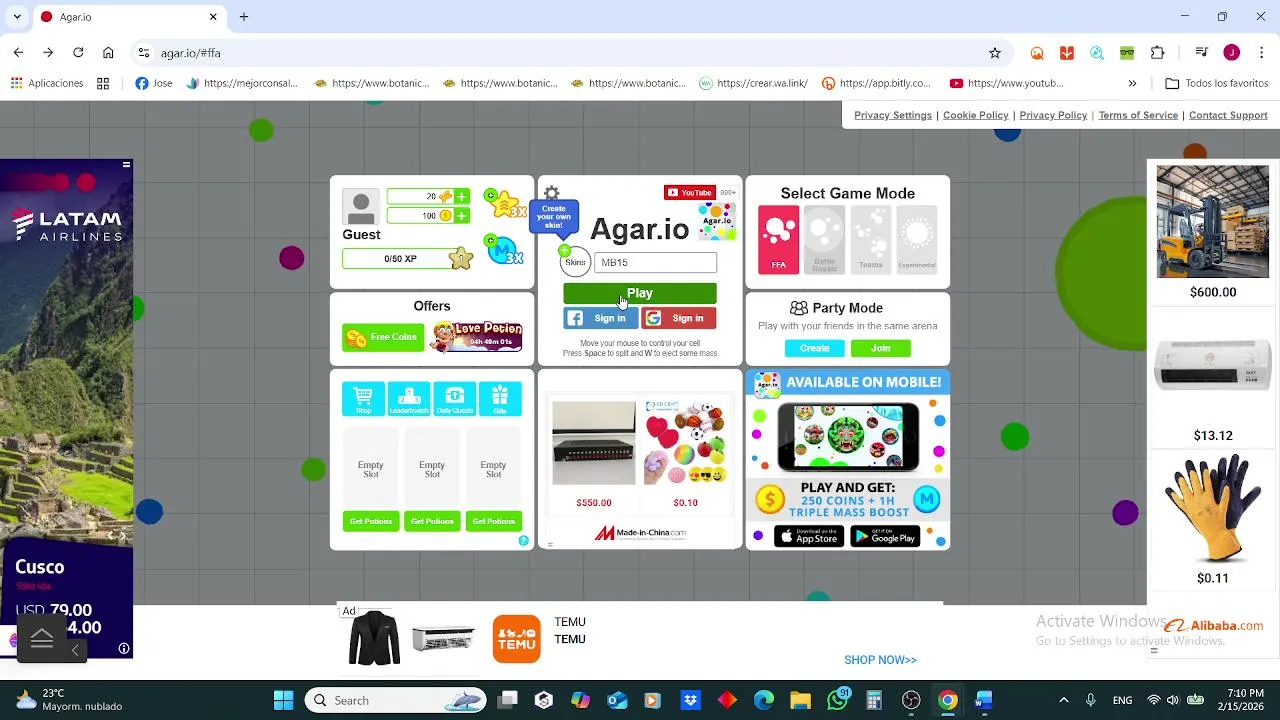Viewport: 1280px width, 720px height.
Task: Open the Daily Quests chest icon
Action: click(455, 398)
